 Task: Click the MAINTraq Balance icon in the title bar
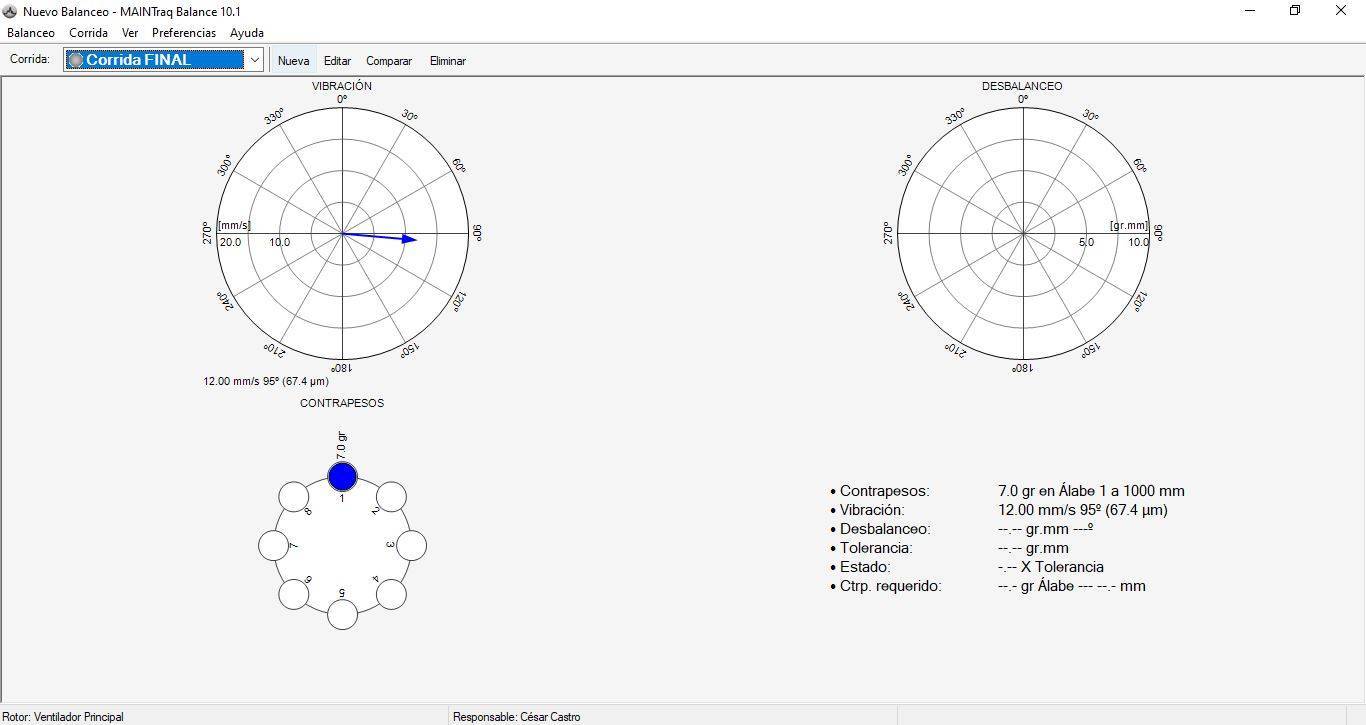[10, 11]
